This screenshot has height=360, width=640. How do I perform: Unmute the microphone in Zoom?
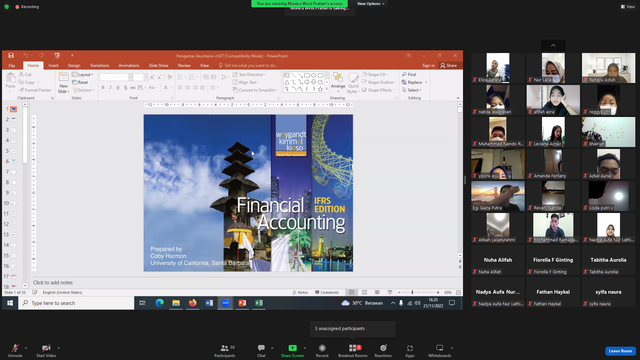click(15, 351)
